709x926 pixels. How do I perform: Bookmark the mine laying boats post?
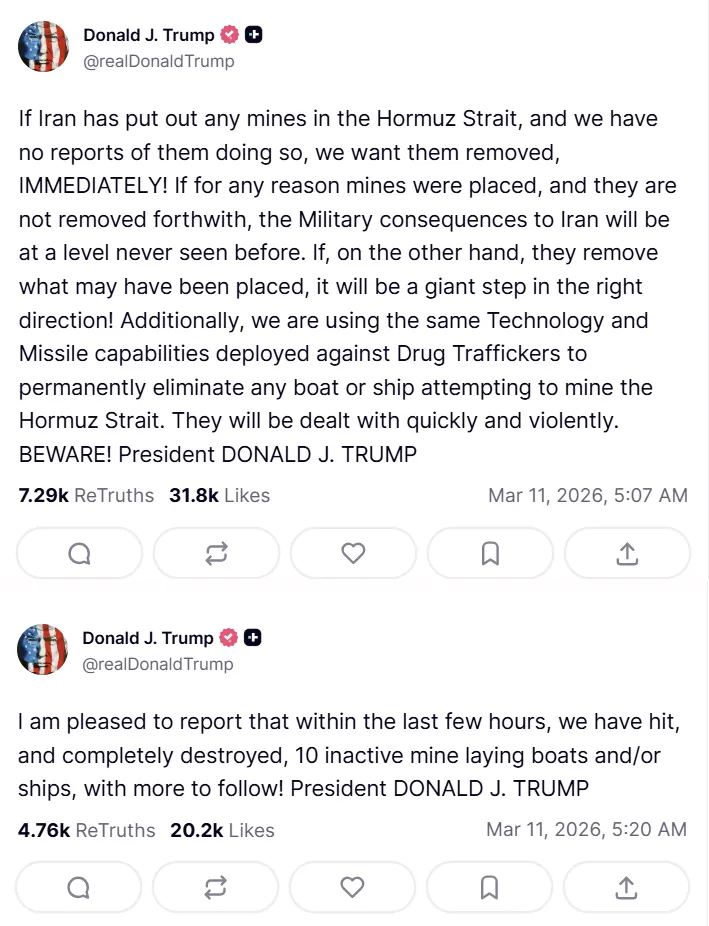coord(489,887)
